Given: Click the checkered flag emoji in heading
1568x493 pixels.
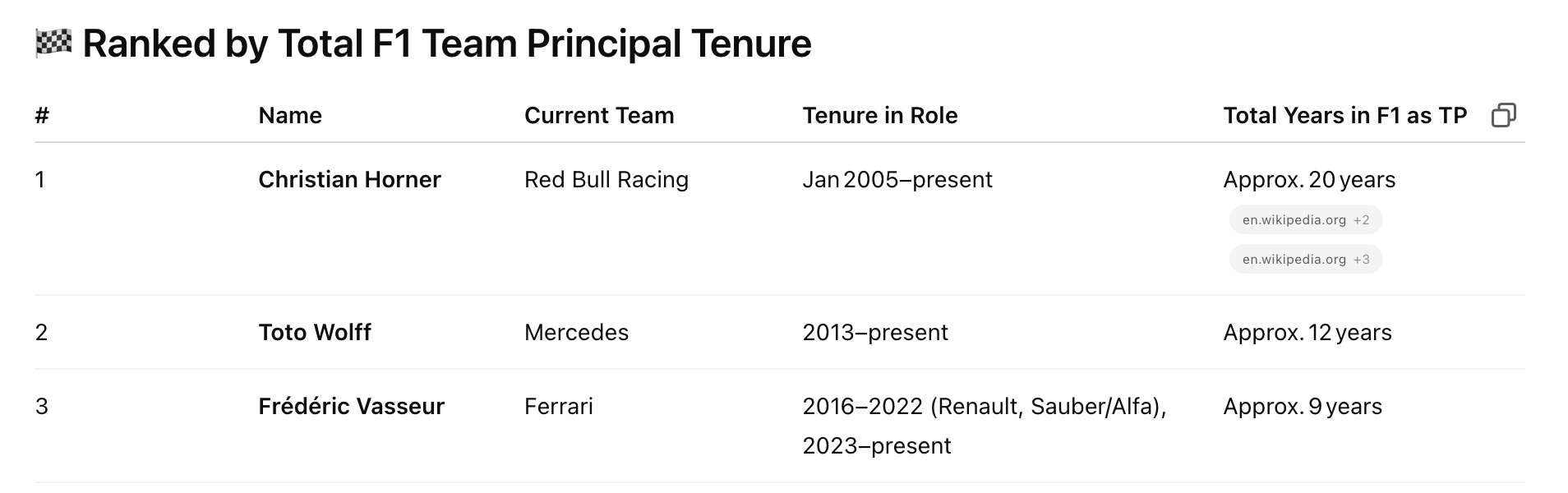Looking at the screenshot, I should [53, 43].
